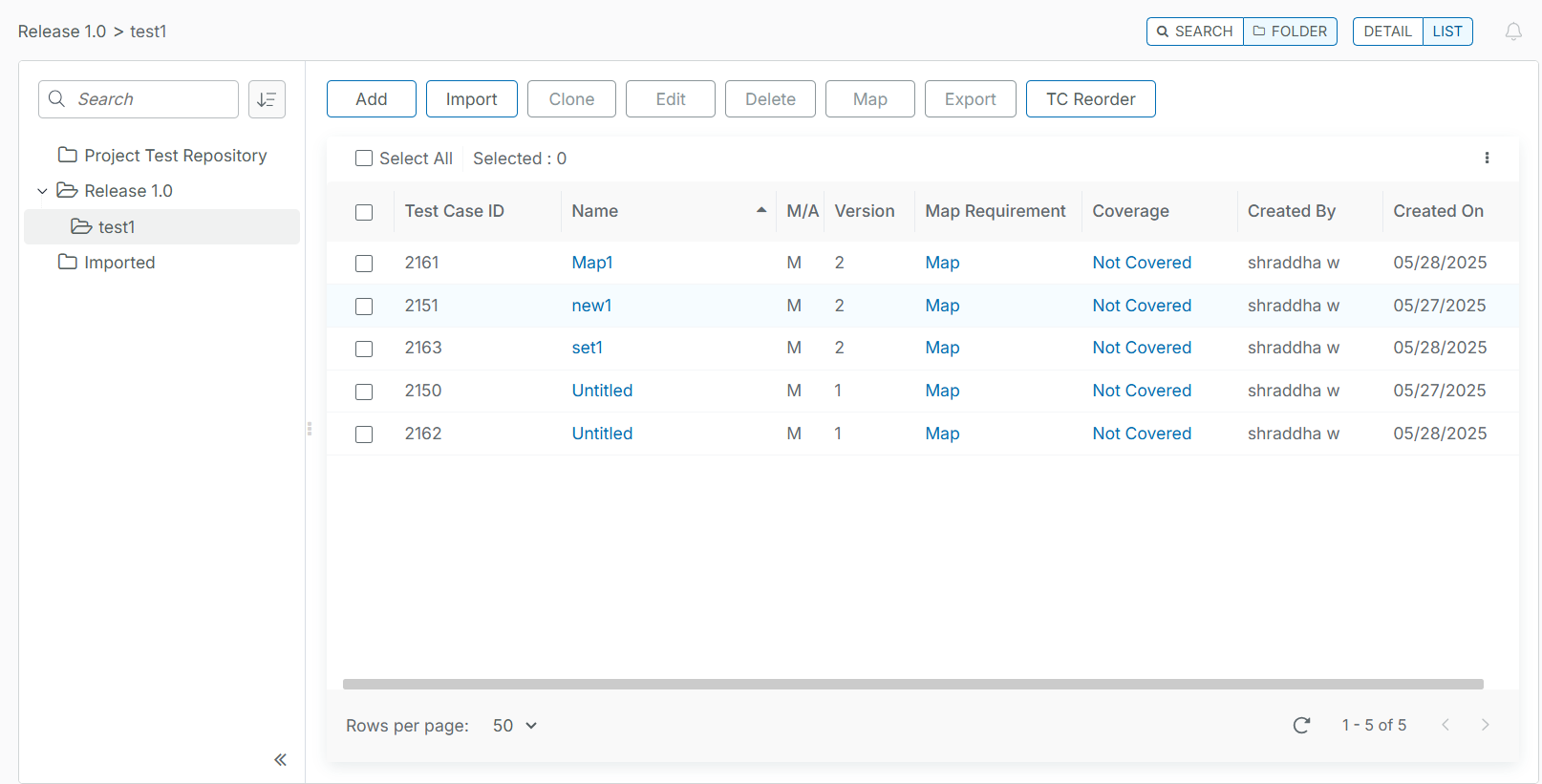The image size is (1542, 784).
Task: Tick the checkbox for test case 2161
Action: pyautogui.click(x=364, y=264)
